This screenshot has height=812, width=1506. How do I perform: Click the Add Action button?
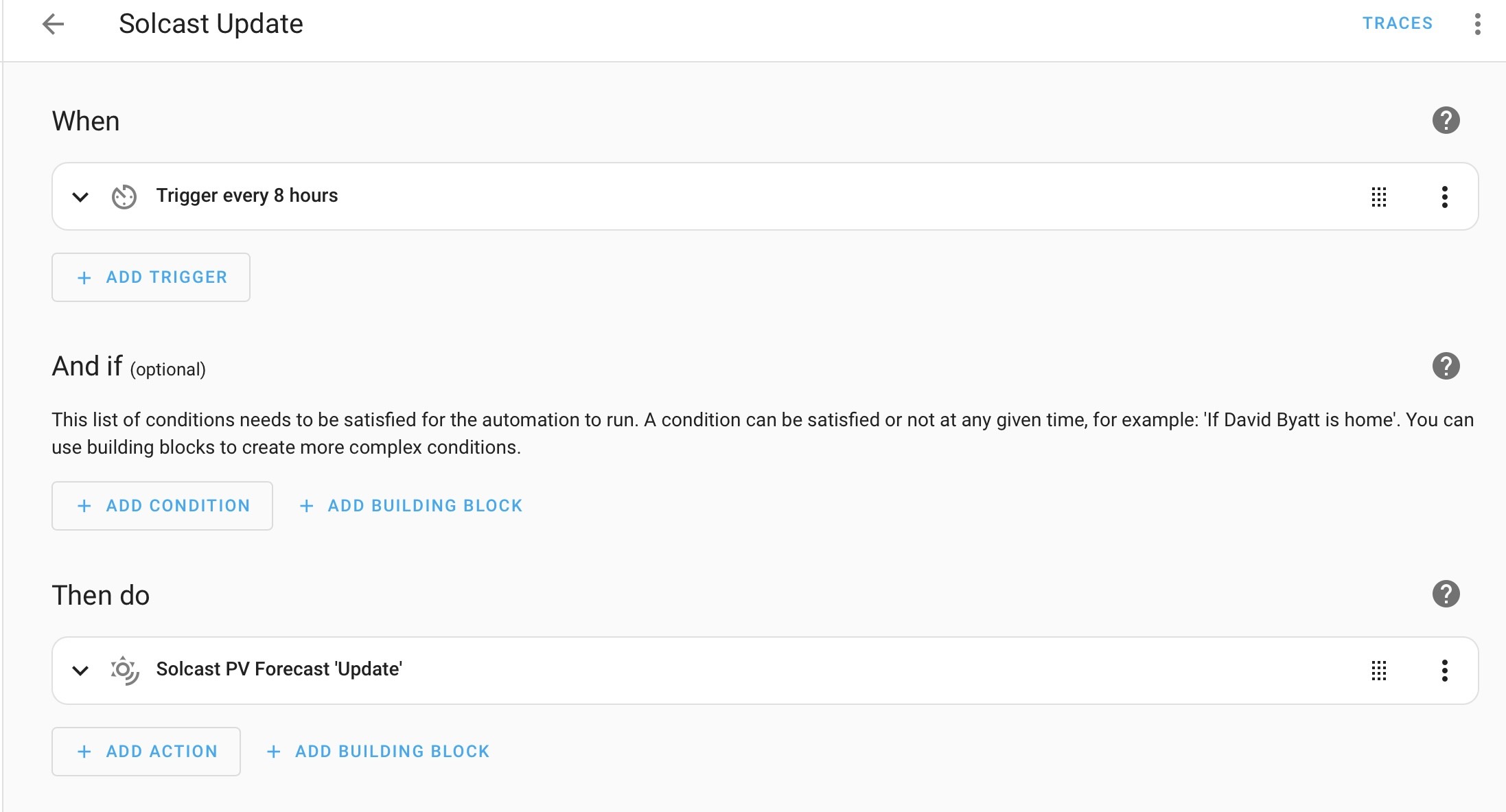click(146, 752)
